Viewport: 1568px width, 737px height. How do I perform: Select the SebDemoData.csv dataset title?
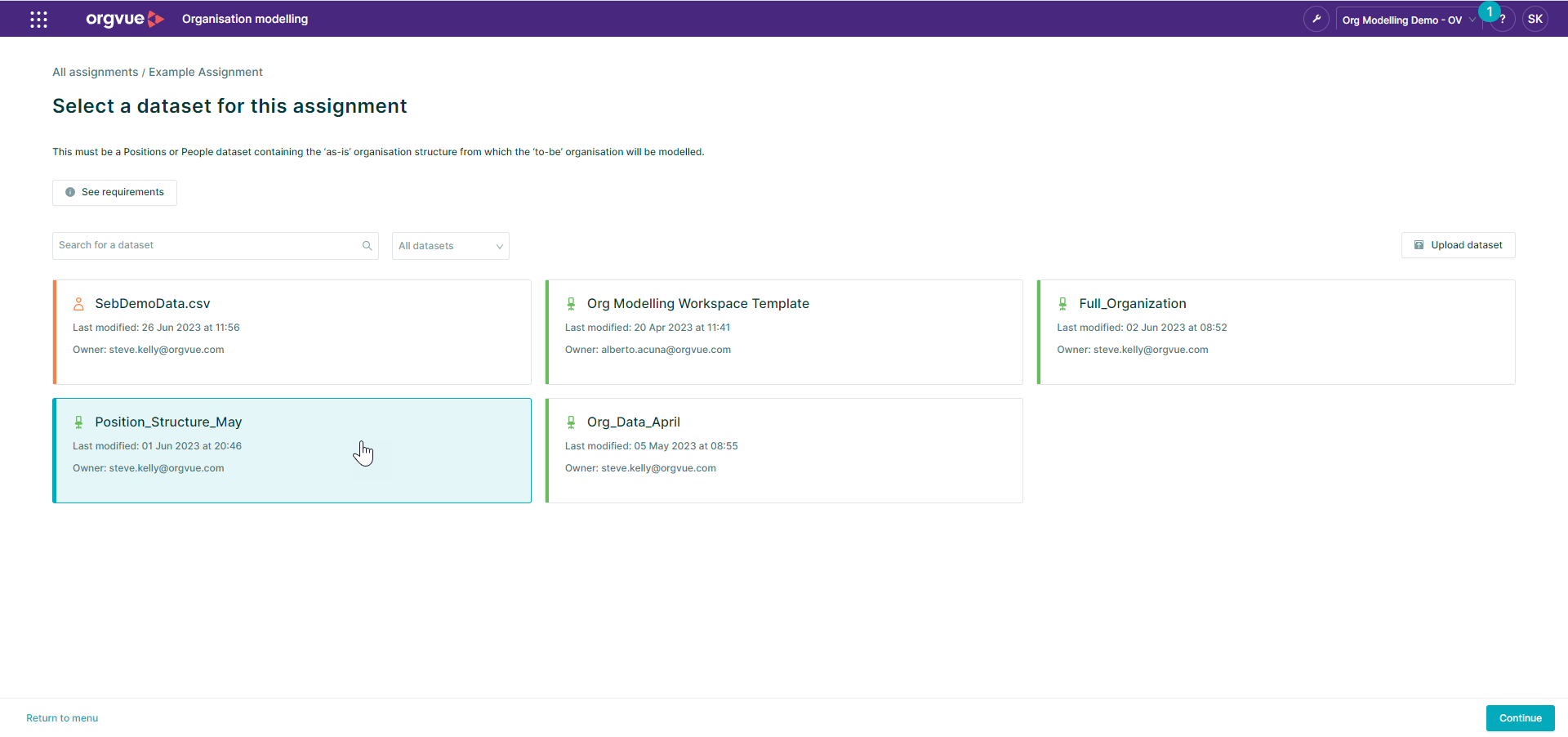153,303
